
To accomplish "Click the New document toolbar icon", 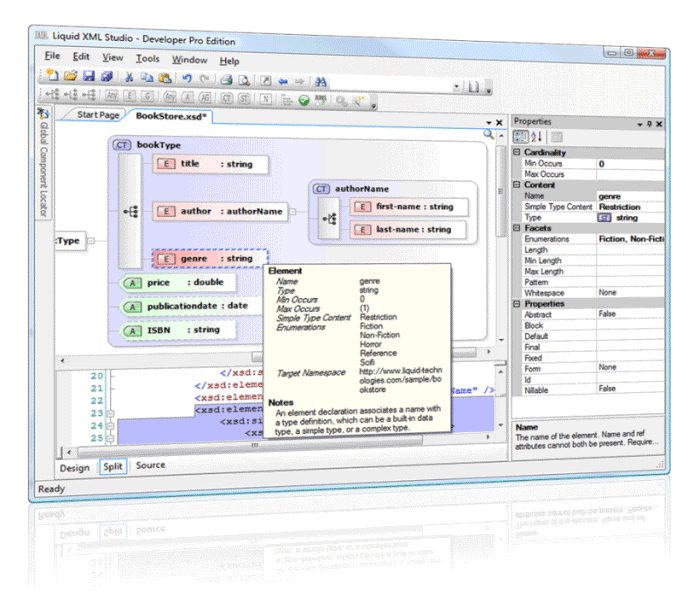I will pos(52,75).
